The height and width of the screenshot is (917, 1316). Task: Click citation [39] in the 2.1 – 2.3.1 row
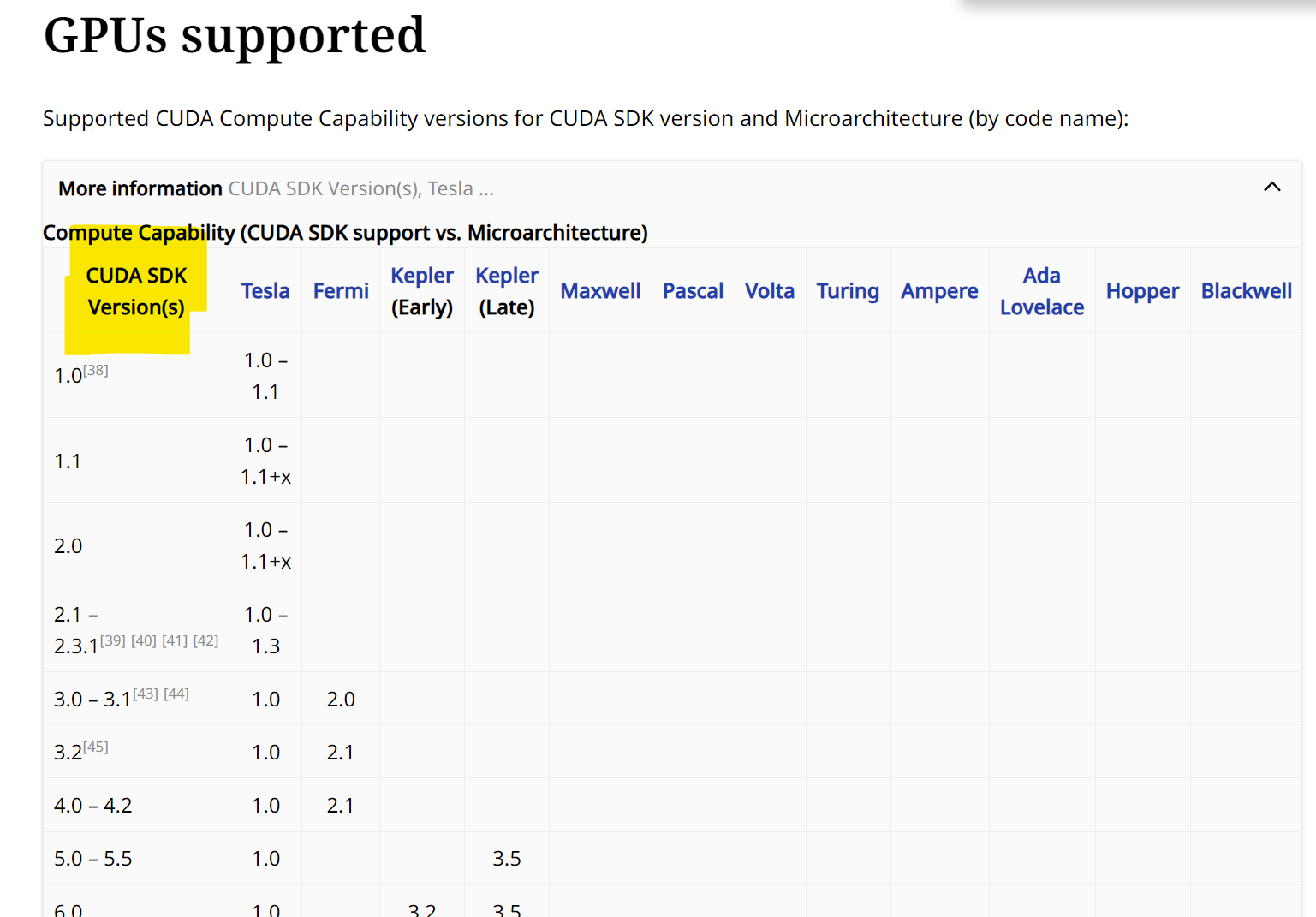tap(113, 640)
